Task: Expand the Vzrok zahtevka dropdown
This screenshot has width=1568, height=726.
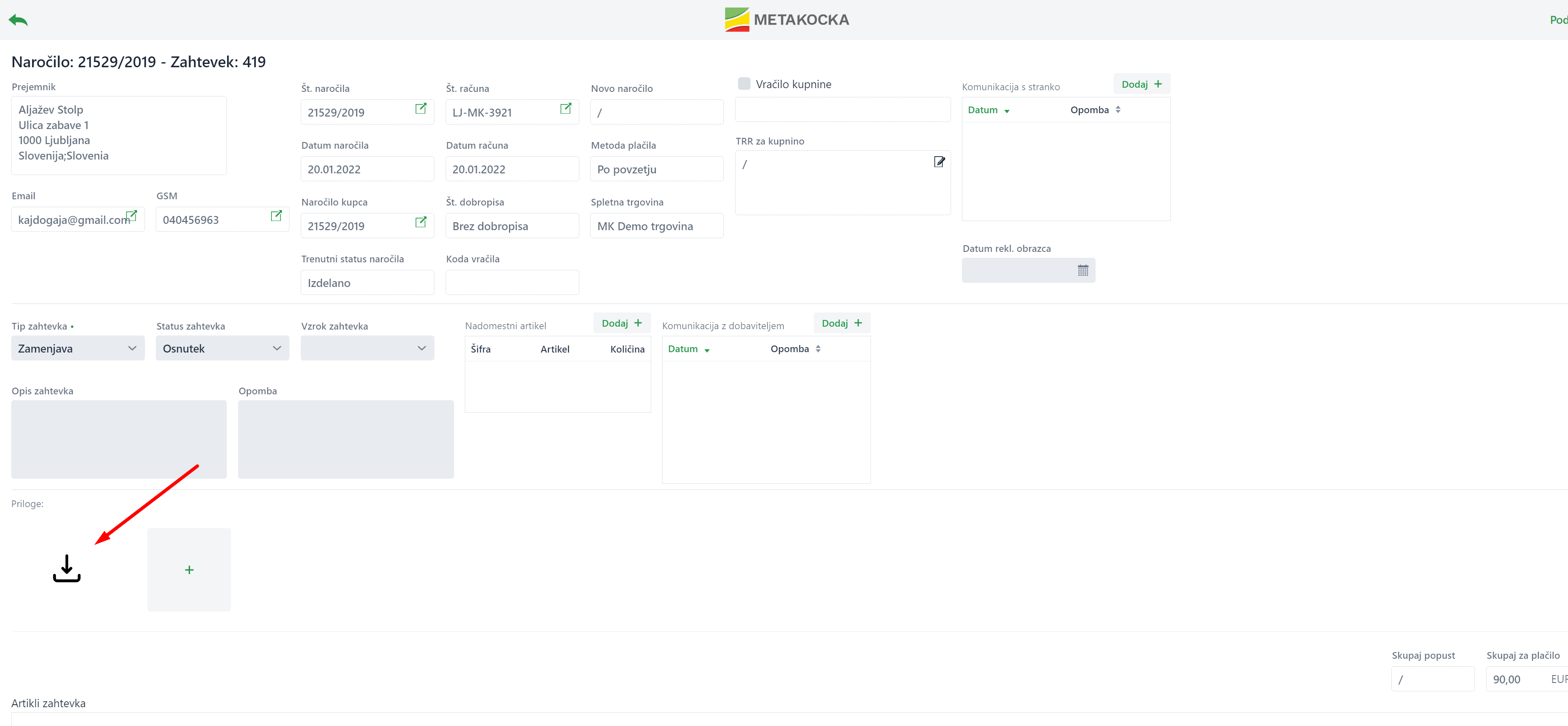Action: pyautogui.click(x=367, y=348)
